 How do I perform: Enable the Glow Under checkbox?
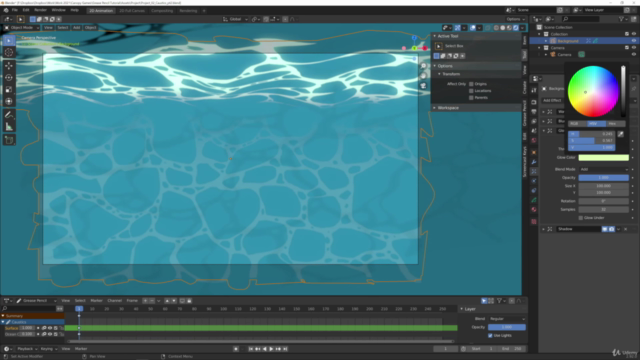[x=580, y=218]
